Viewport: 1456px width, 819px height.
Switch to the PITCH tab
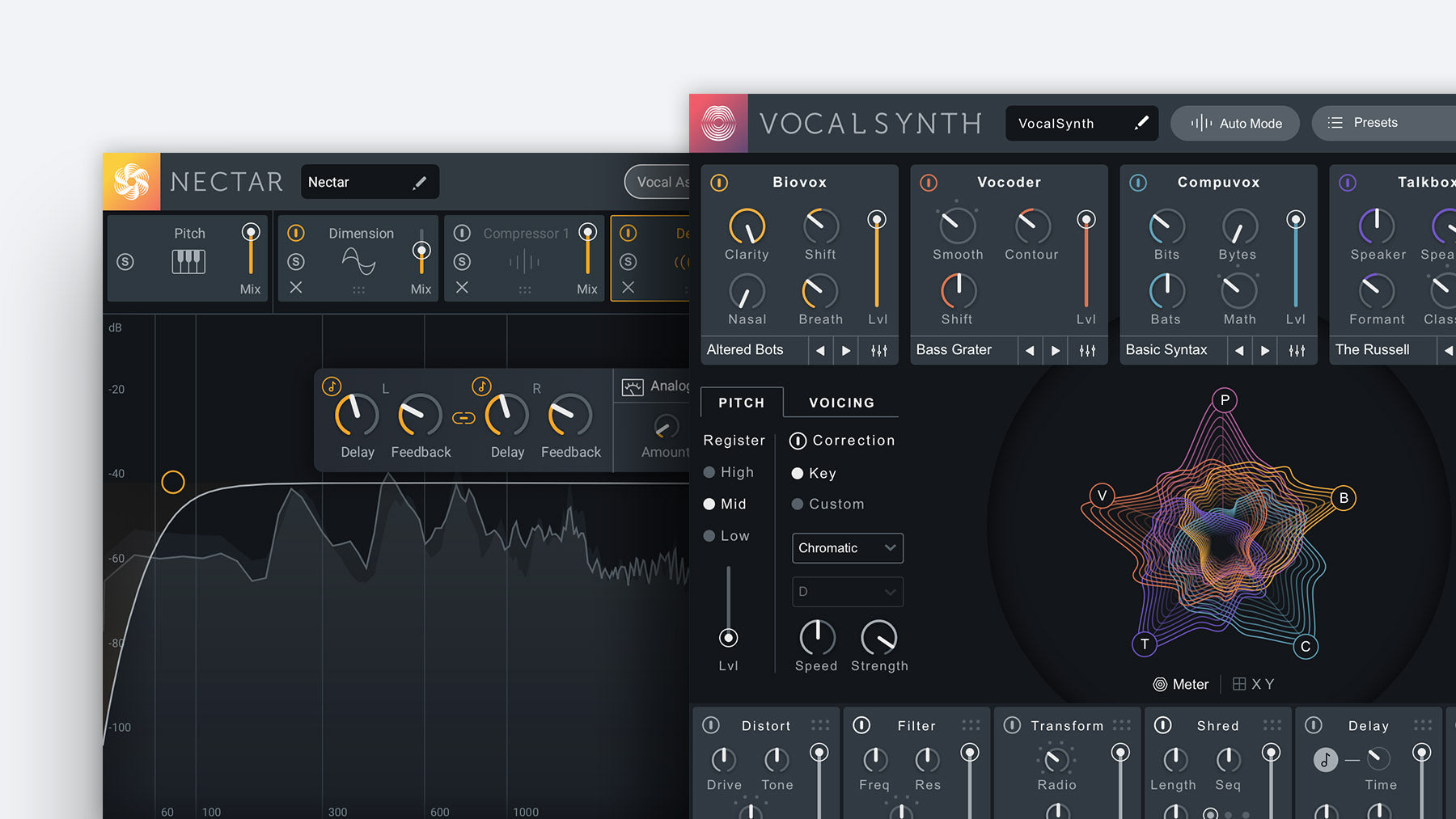741,403
